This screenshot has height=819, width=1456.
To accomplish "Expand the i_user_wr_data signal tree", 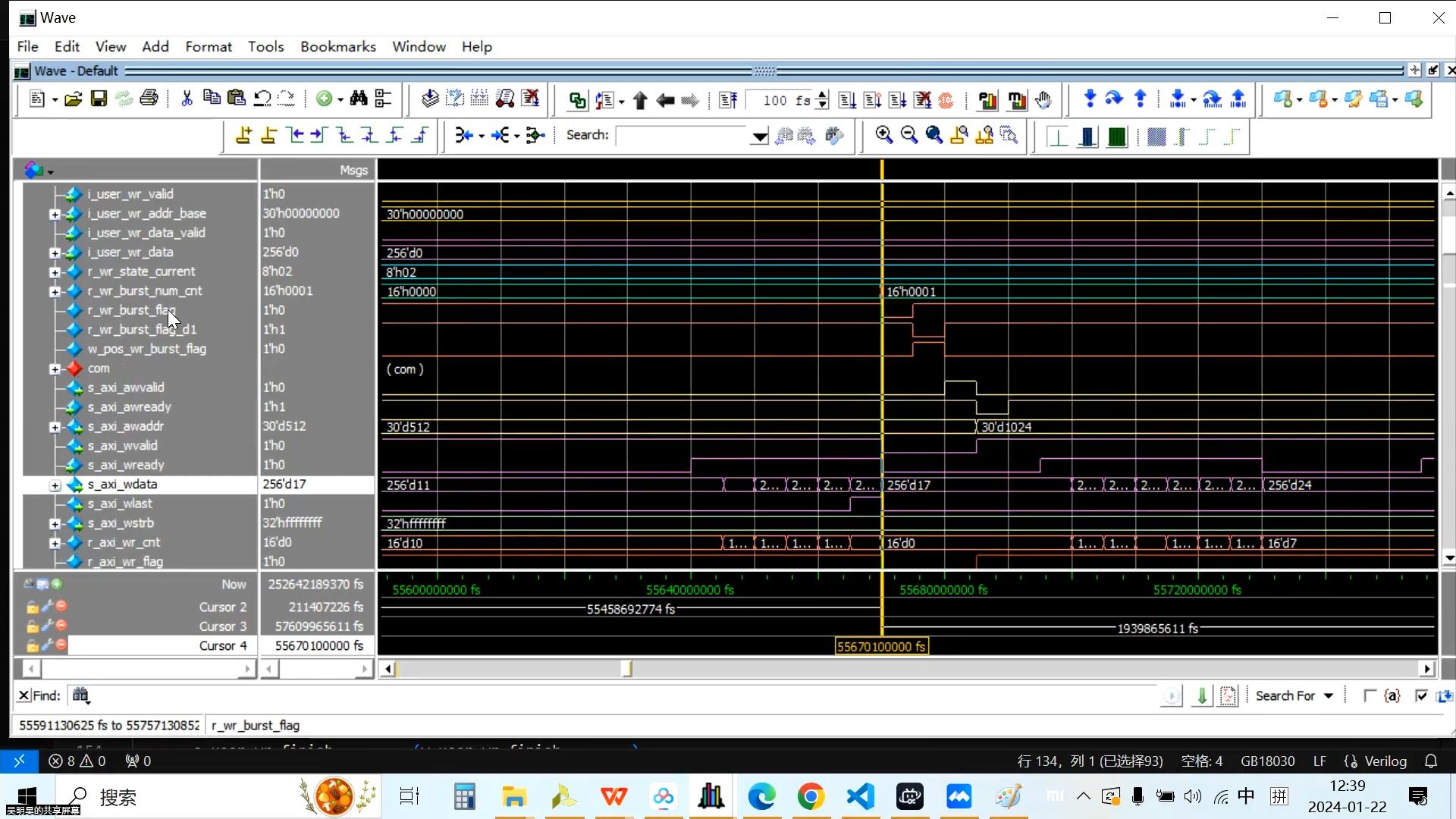I will (x=54, y=252).
